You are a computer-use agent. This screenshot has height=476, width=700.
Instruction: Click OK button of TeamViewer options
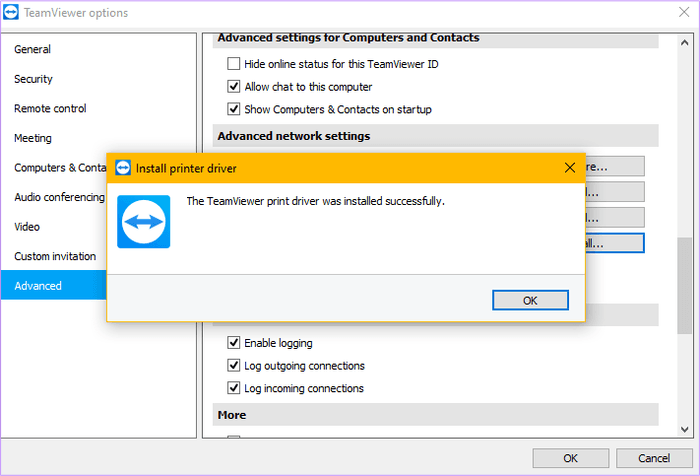coord(570,458)
